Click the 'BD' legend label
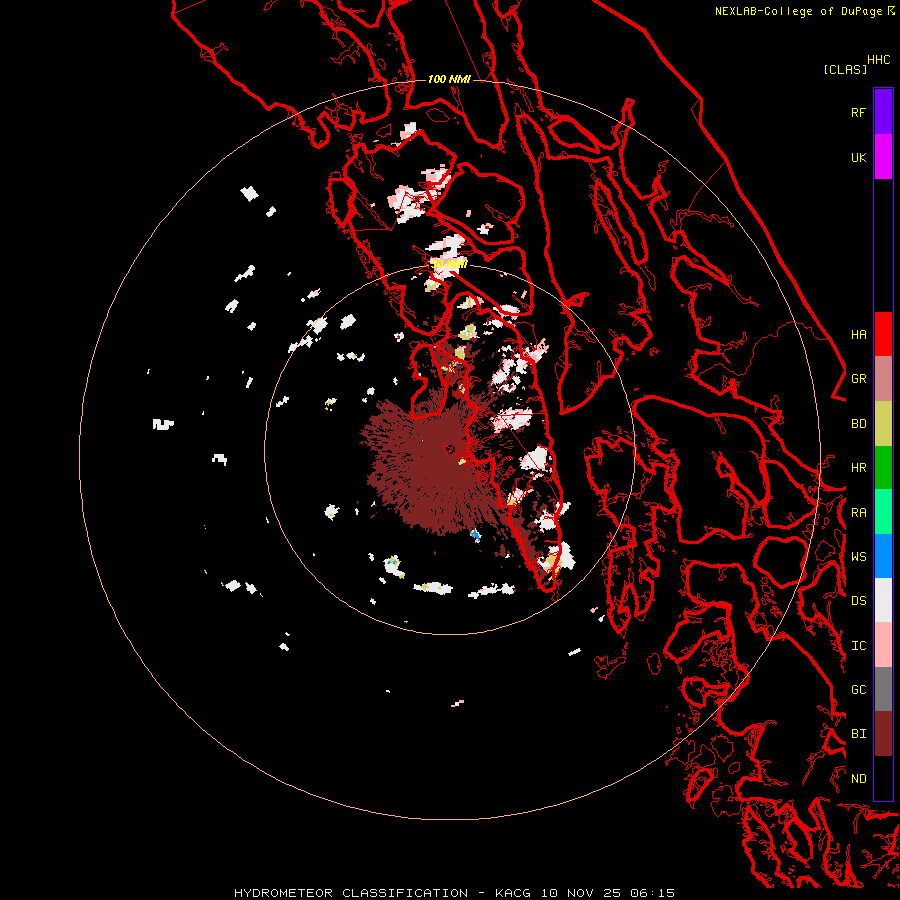Image resolution: width=900 pixels, height=900 pixels. pyautogui.click(x=859, y=424)
